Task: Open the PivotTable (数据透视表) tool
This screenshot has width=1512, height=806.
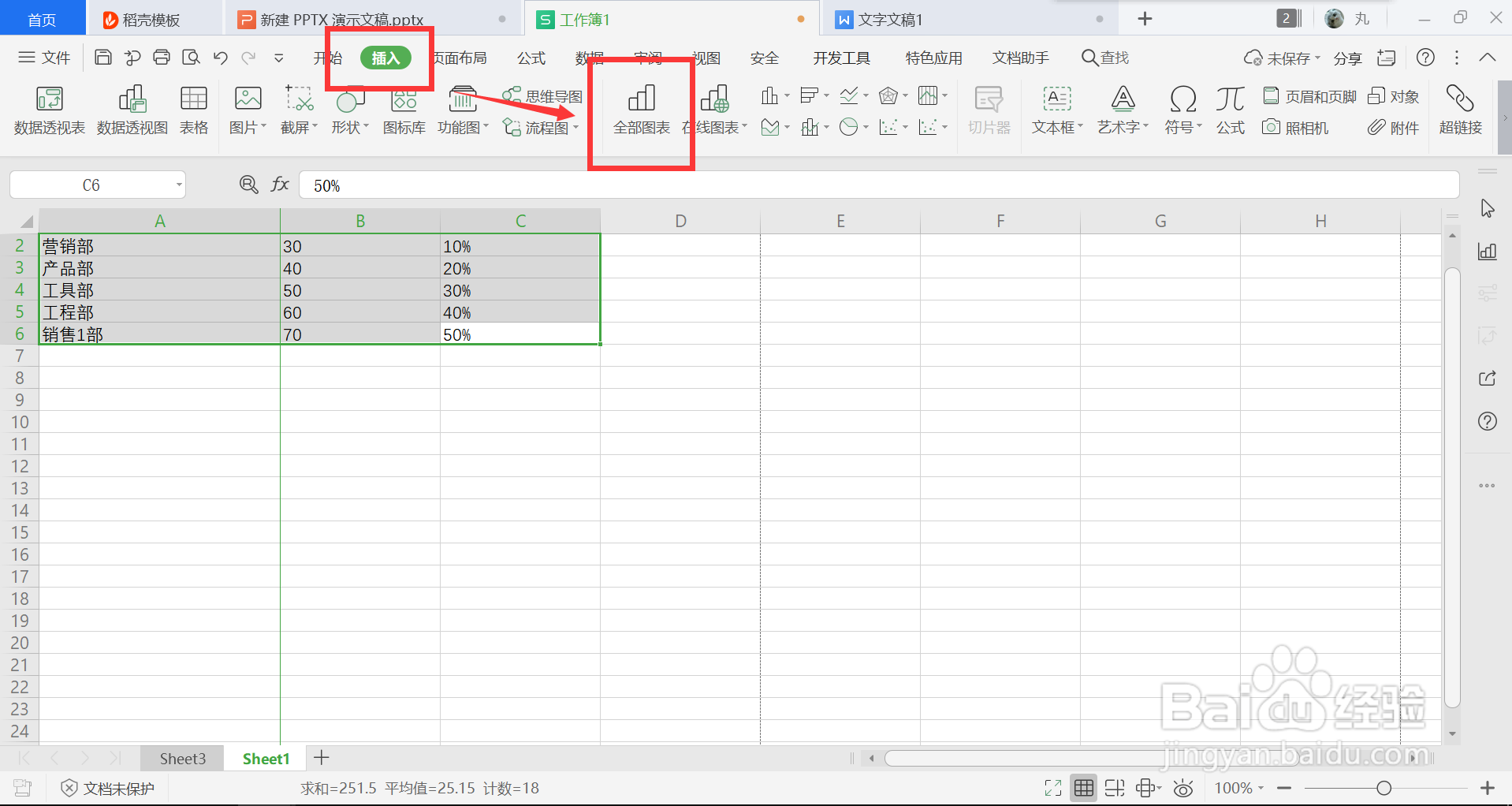Action: coord(49,110)
